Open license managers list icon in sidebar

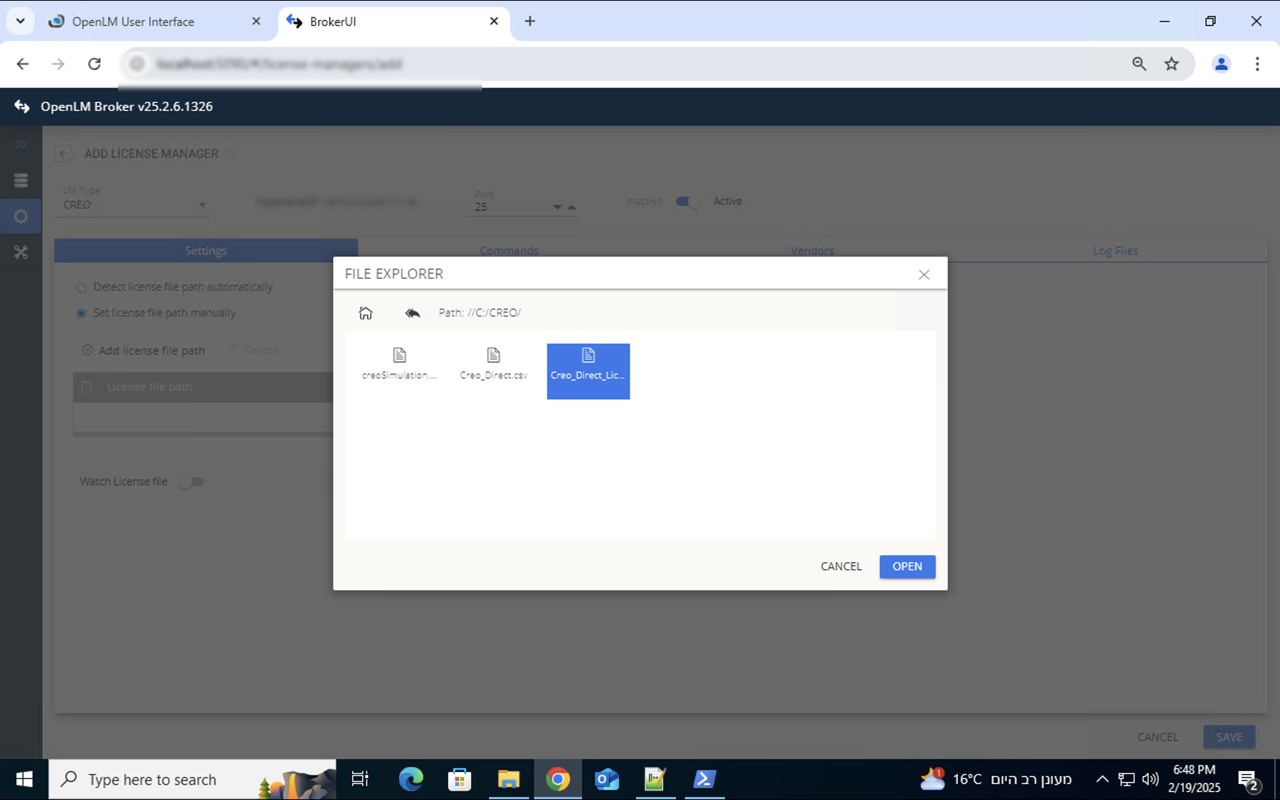(x=21, y=180)
